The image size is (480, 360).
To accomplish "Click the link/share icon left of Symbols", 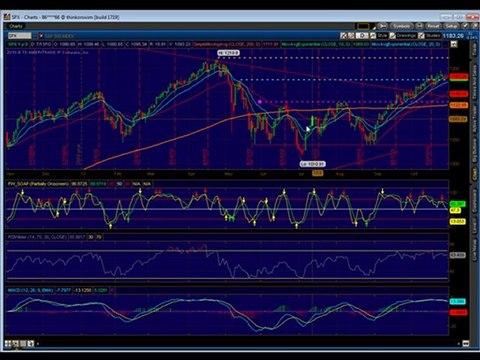I will pos(382,26).
